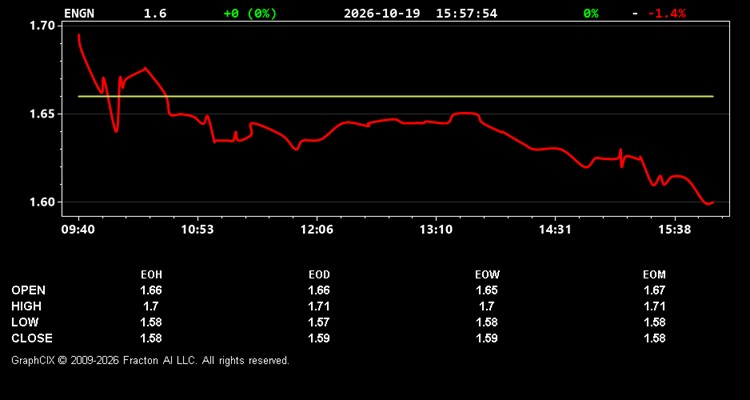Select the EOM column header
The image size is (750, 400).
[x=654, y=275]
